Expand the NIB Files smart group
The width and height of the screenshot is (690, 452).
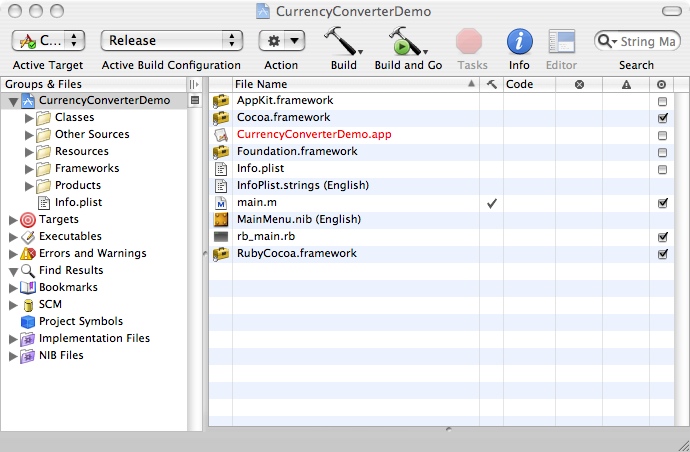coord(13,356)
